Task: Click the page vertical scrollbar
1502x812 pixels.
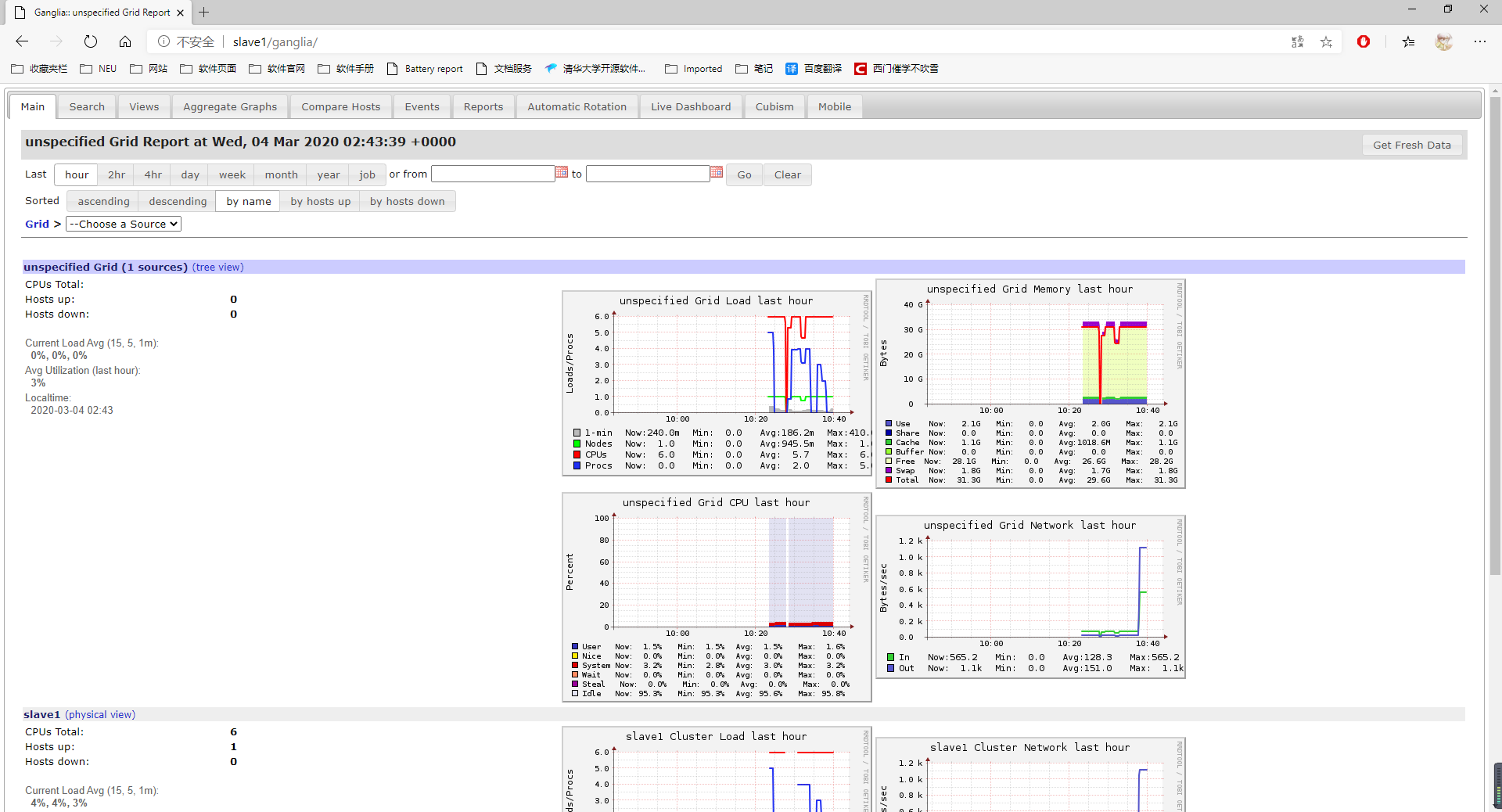Action: 1495,336
